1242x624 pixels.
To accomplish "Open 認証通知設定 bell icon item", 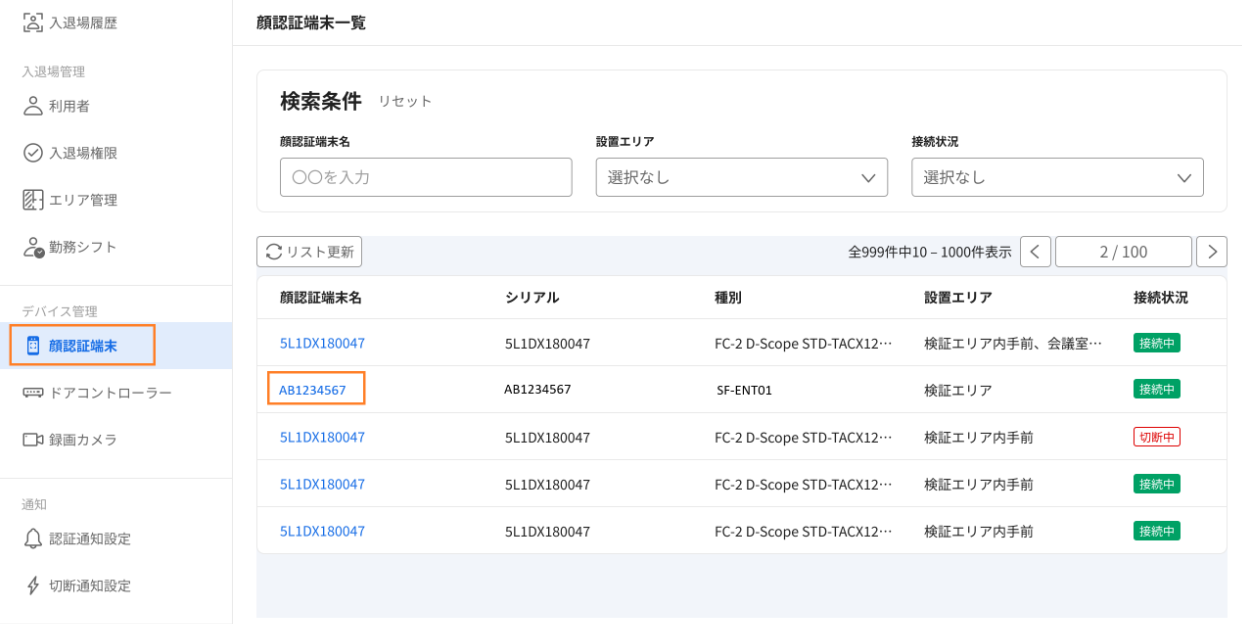I will click(x=33, y=539).
